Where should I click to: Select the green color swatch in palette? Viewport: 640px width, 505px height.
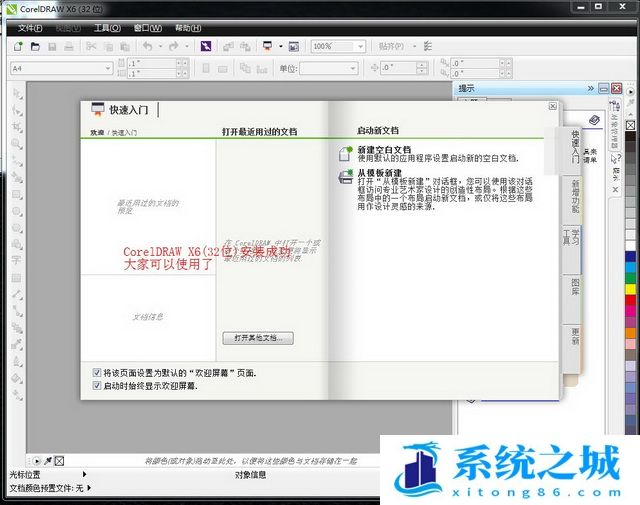631,278
